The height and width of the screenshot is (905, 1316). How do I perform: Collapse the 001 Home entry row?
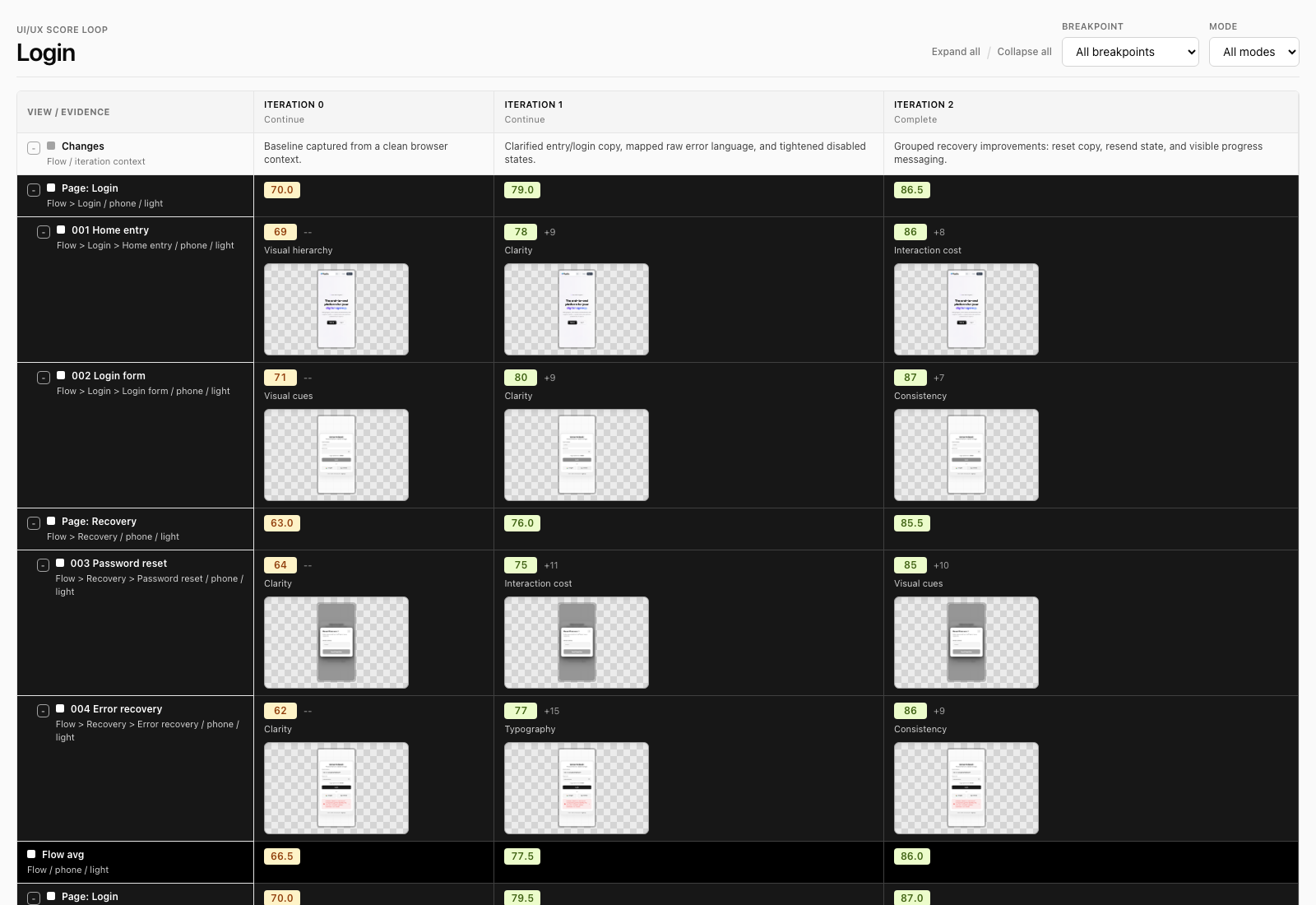tap(44, 232)
